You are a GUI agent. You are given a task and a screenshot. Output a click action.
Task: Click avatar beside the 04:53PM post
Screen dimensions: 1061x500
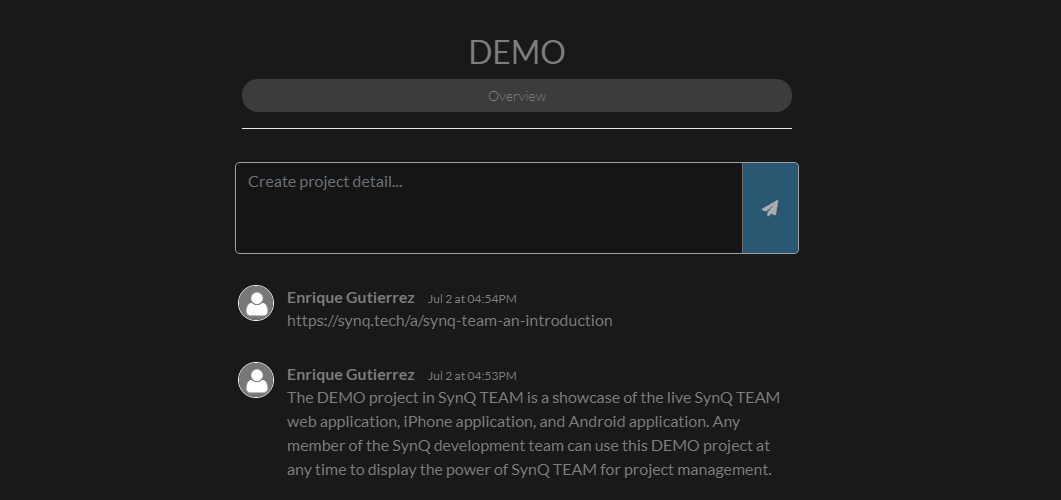[x=256, y=380]
